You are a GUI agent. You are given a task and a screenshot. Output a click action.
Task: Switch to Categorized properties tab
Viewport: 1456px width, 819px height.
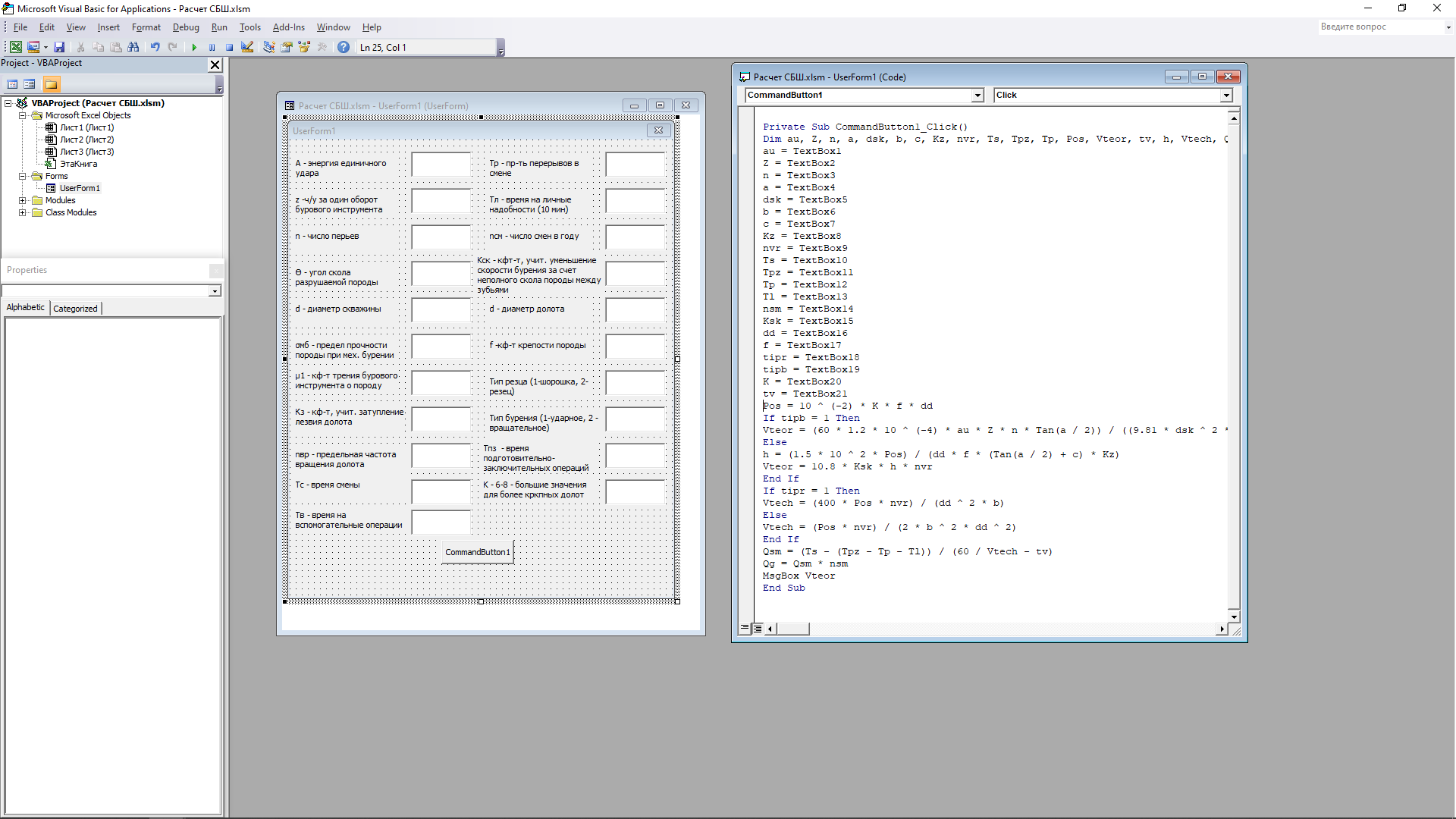coord(75,309)
